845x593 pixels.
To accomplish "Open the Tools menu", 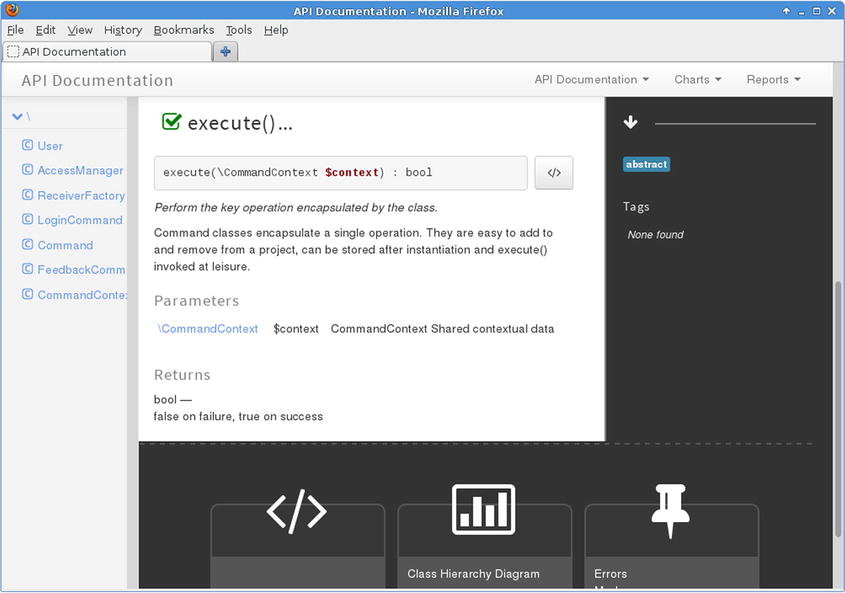I will pos(239,30).
